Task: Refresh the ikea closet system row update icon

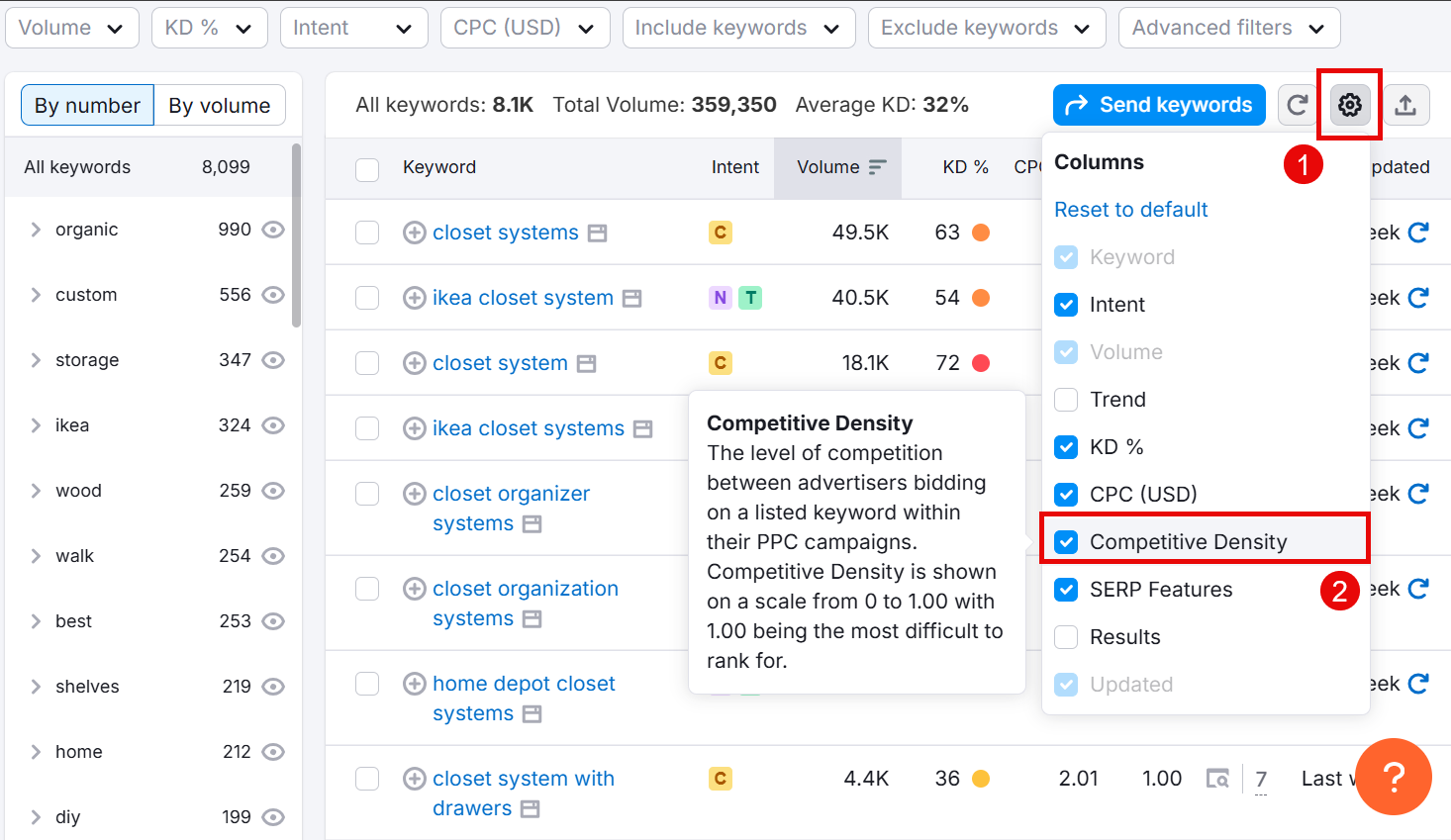Action: [x=1418, y=298]
